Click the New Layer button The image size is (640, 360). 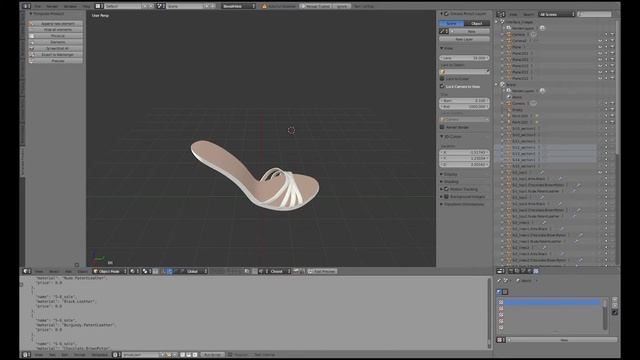point(464,39)
